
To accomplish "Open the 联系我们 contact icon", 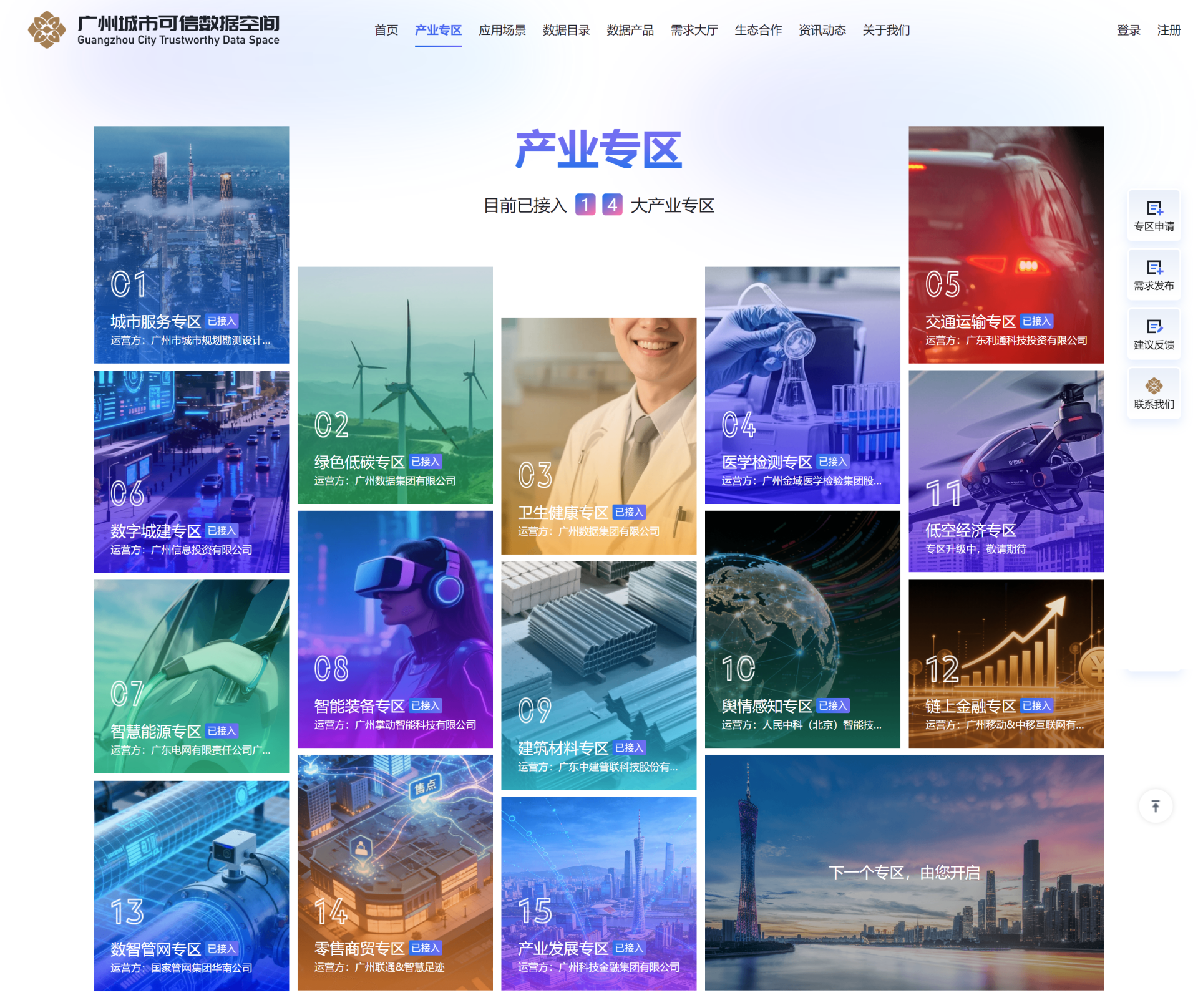I will 1153,393.
